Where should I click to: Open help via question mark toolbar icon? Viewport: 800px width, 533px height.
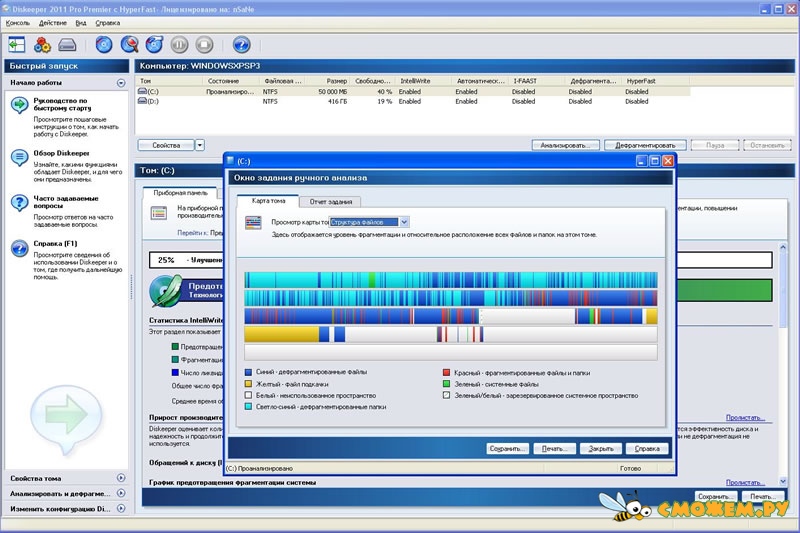(241, 45)
